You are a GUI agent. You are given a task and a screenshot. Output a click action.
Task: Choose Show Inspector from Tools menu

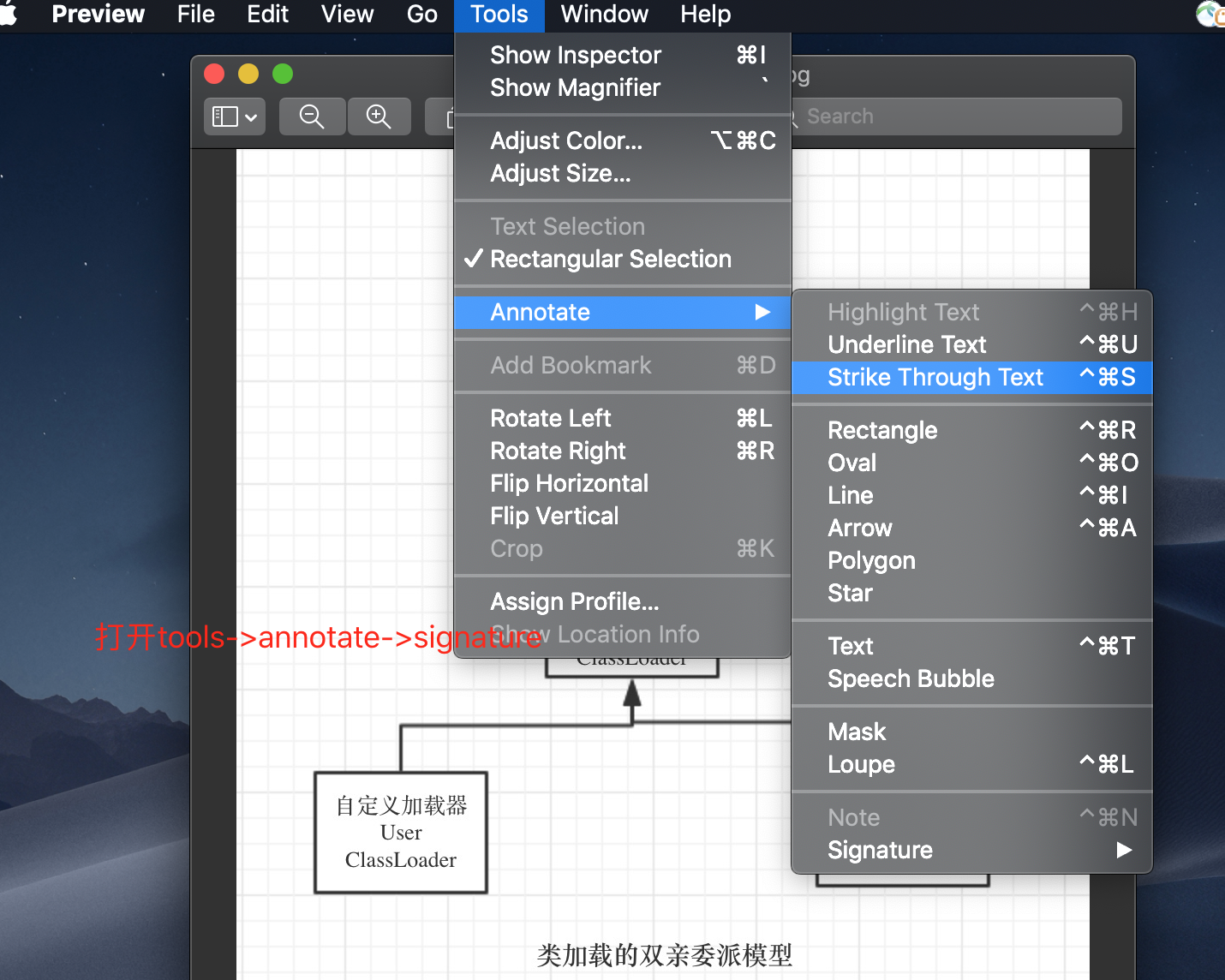(623, 55)
